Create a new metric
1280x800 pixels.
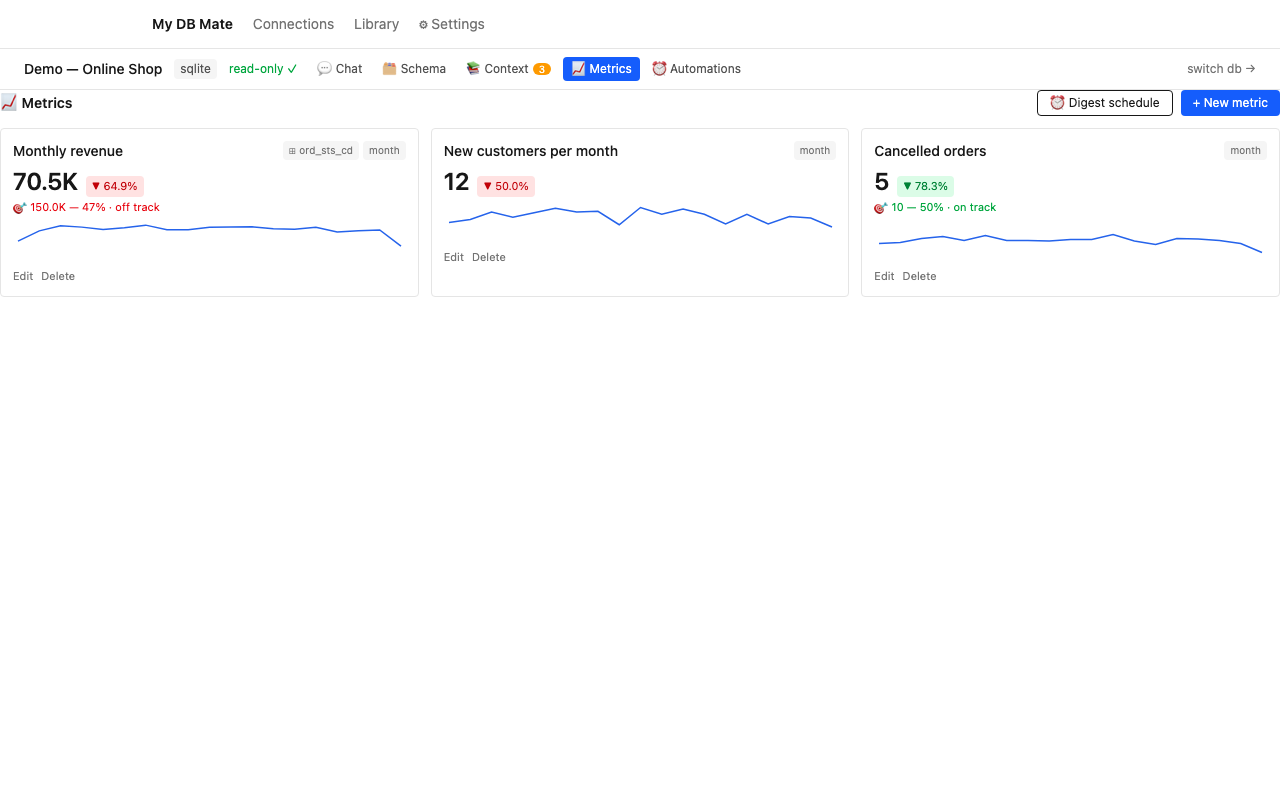(1230, 103)
